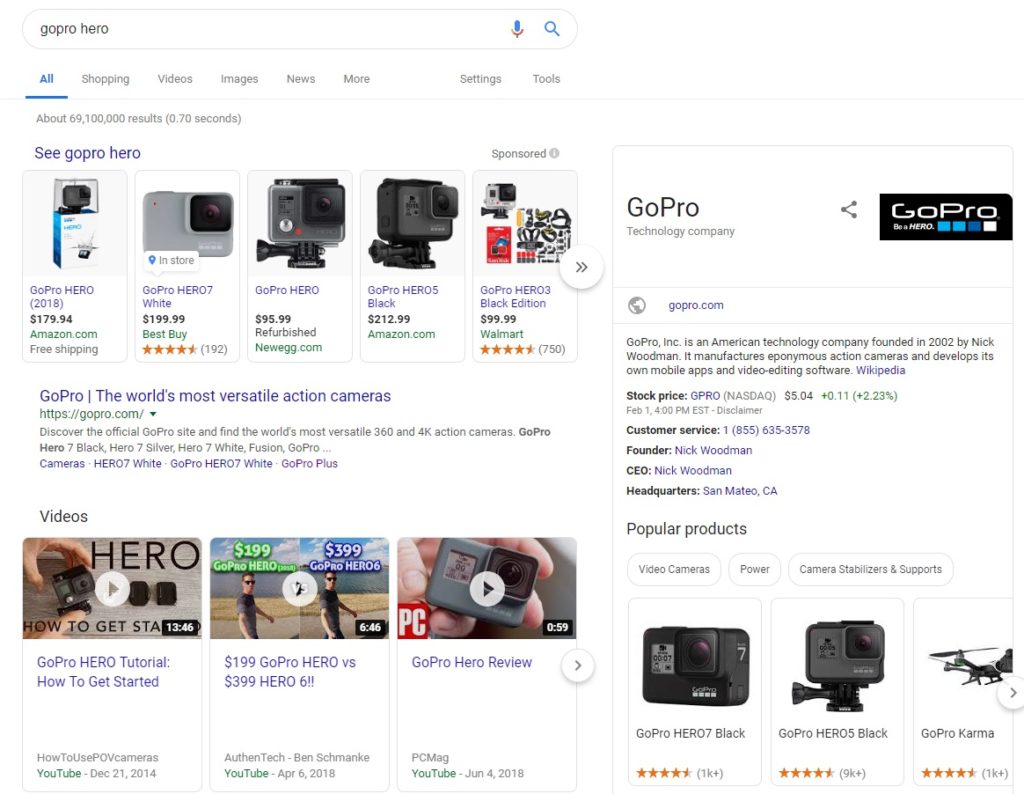Expand the Popular products carousel with the chevron
Image resolution: width=1024 pixels, height=794 pixels.
pyautogui.click(x=1013, y=691)
